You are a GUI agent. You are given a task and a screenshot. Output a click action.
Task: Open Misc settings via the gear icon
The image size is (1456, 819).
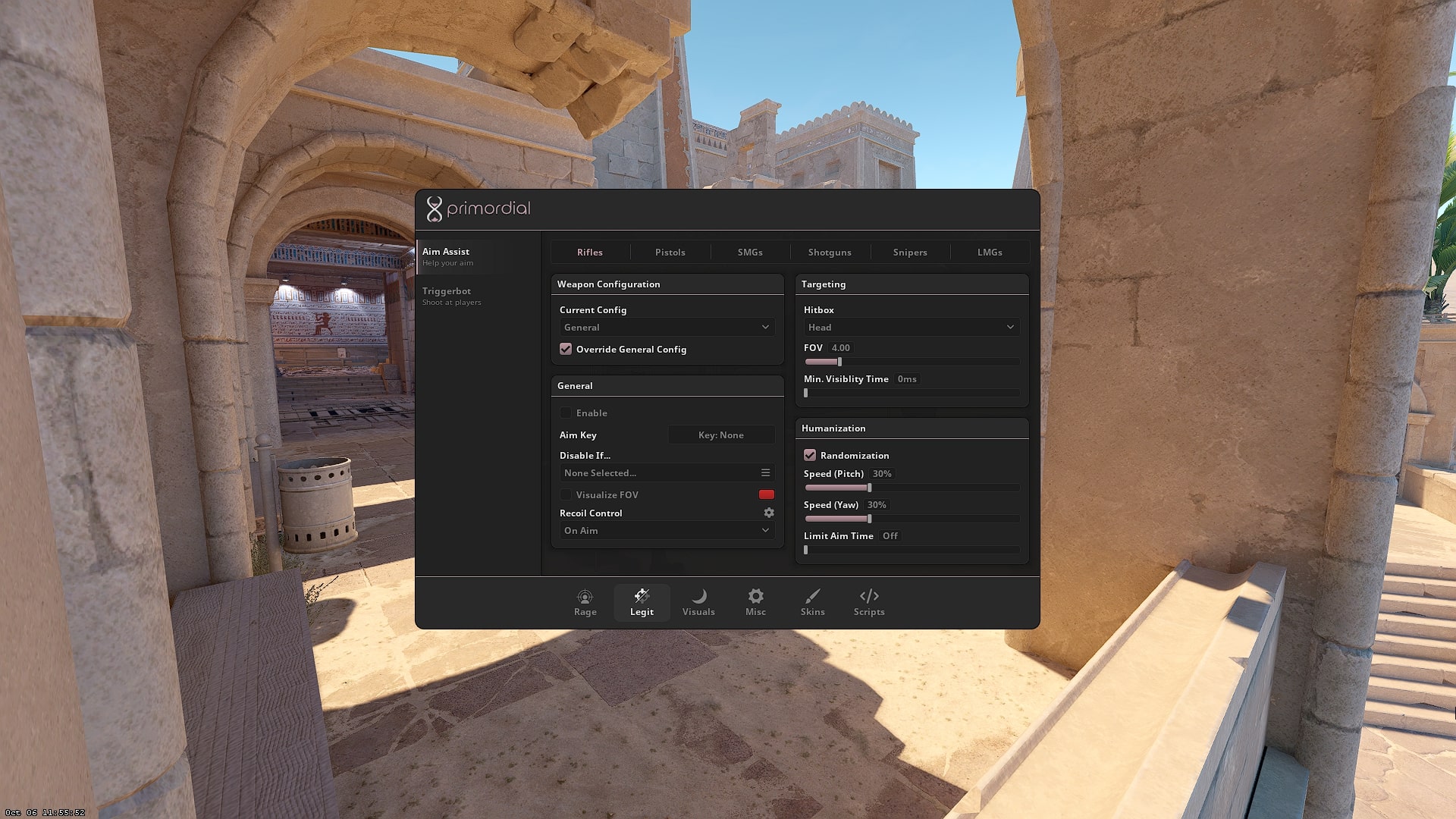[755, 601]
